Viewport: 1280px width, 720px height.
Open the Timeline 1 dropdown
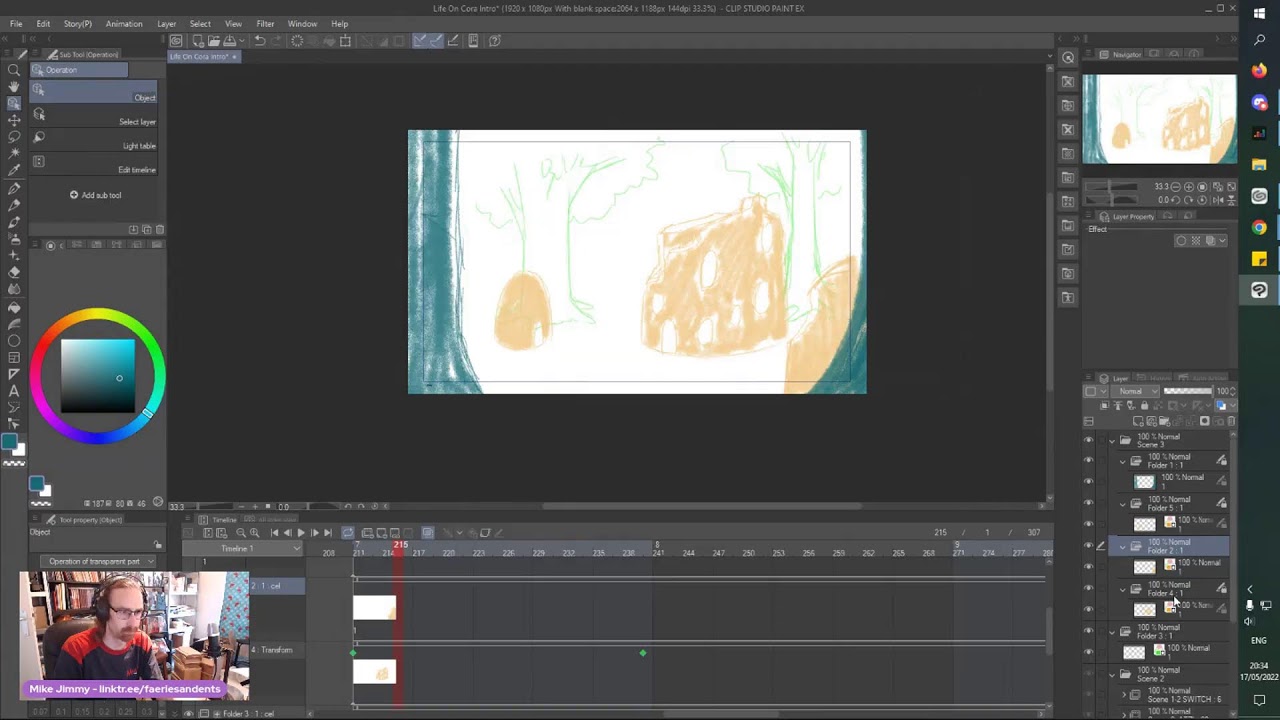296,549
